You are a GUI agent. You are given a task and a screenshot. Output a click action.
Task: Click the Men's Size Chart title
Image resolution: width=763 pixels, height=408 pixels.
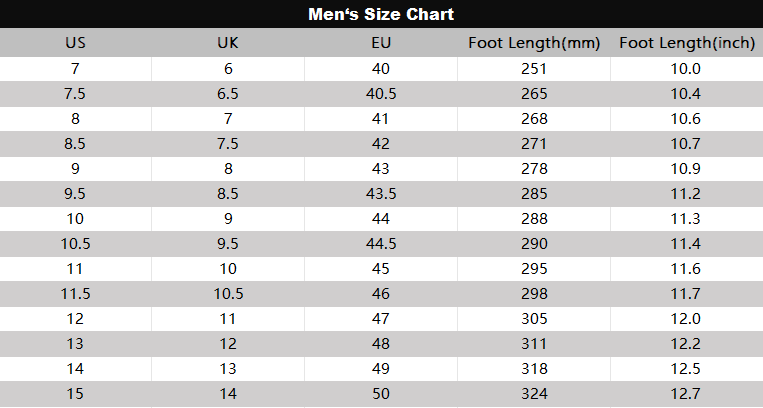click(x=381, y=14)
